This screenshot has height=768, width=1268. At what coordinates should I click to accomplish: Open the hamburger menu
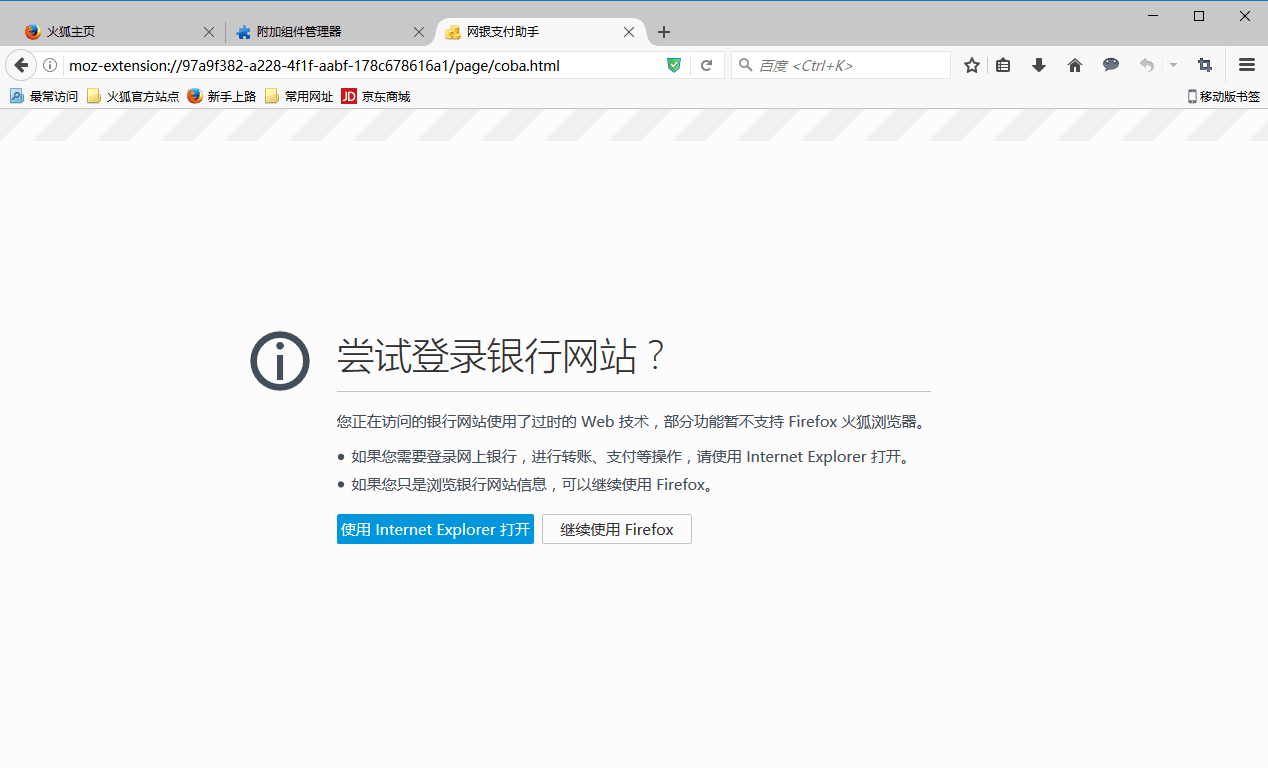click(1247, 65)
